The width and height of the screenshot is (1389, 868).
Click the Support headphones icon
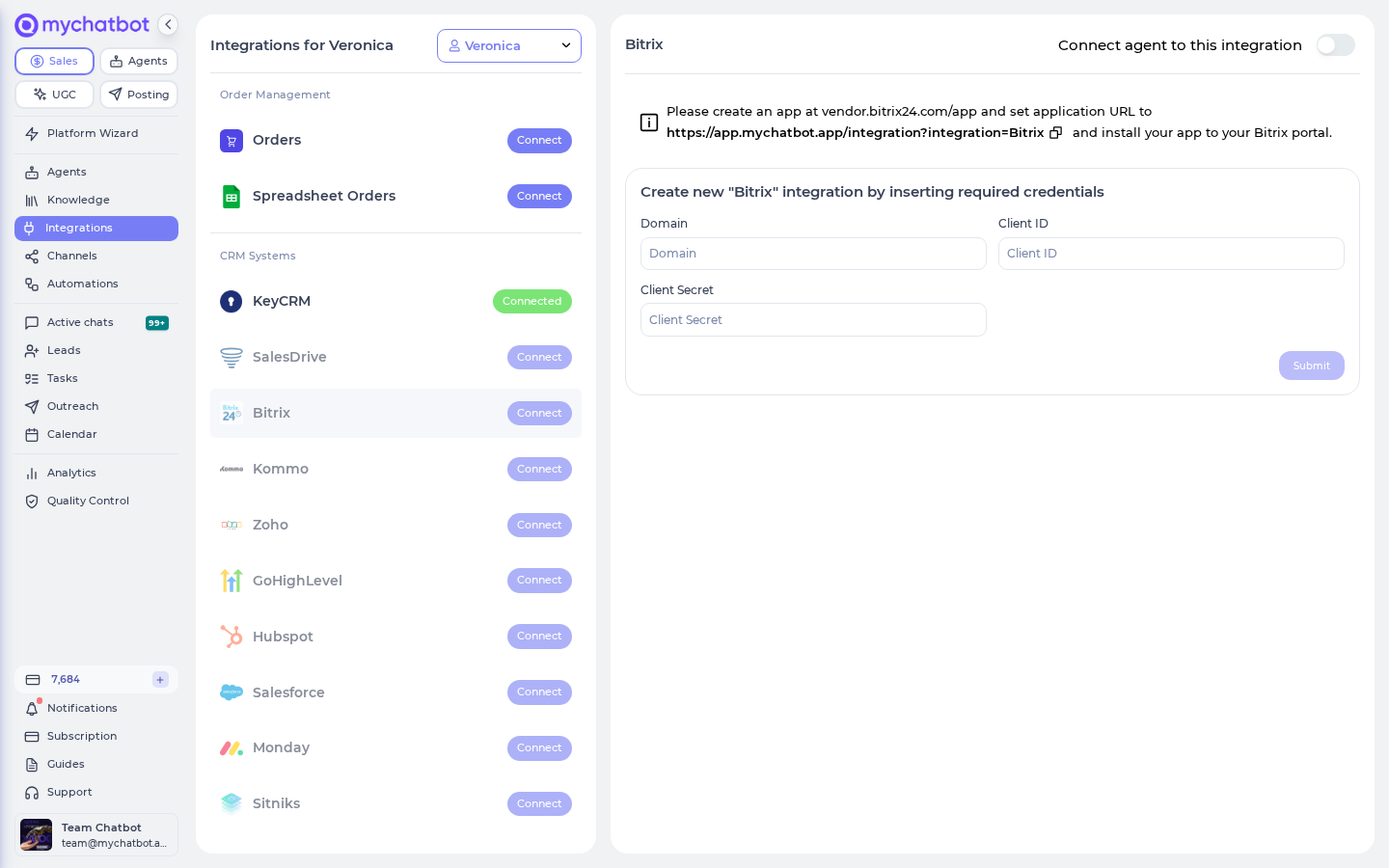click(32, 793)
